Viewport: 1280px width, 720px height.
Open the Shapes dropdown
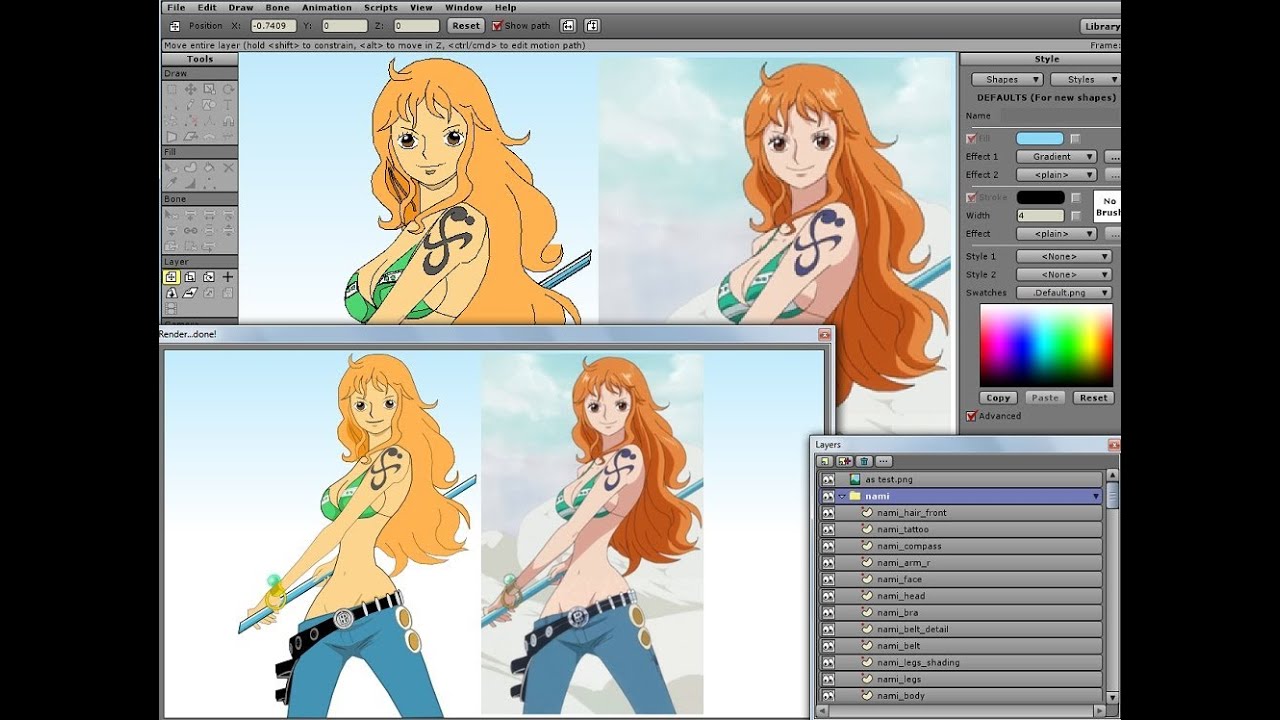(x=1007, y=79)
